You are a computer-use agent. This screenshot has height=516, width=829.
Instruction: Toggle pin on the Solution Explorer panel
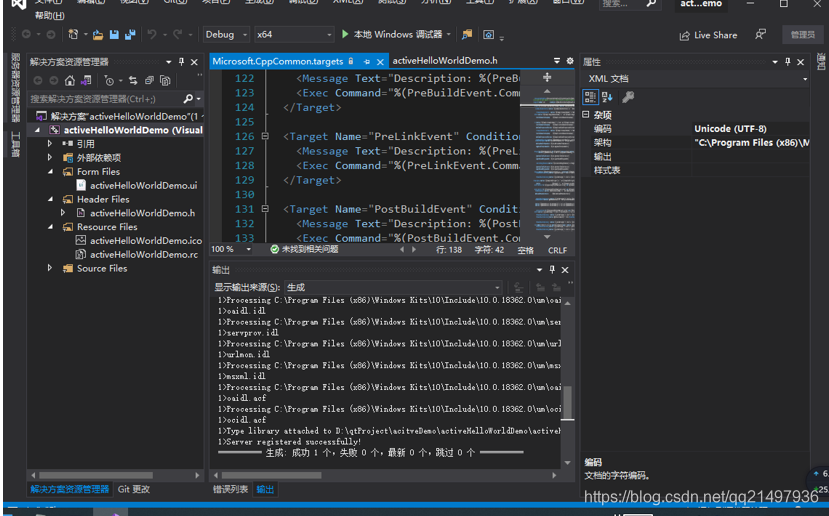tap(181, 62)
